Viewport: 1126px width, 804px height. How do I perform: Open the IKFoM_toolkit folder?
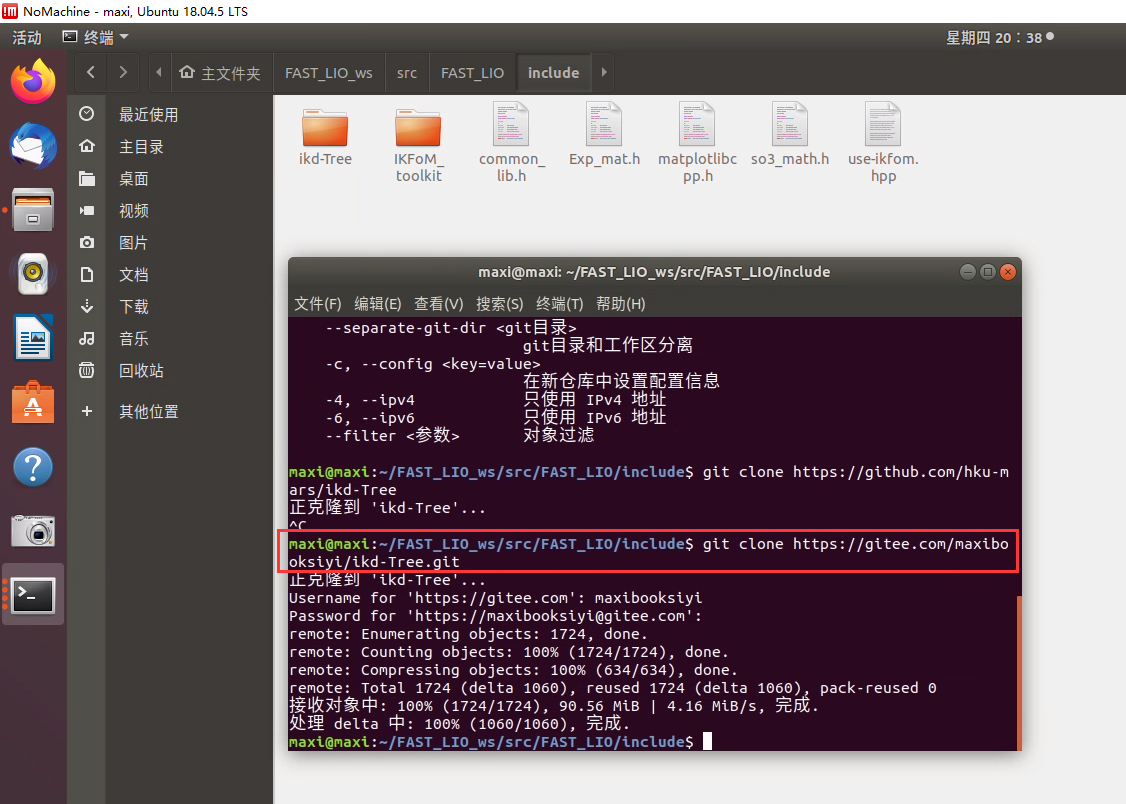(418, 143)
